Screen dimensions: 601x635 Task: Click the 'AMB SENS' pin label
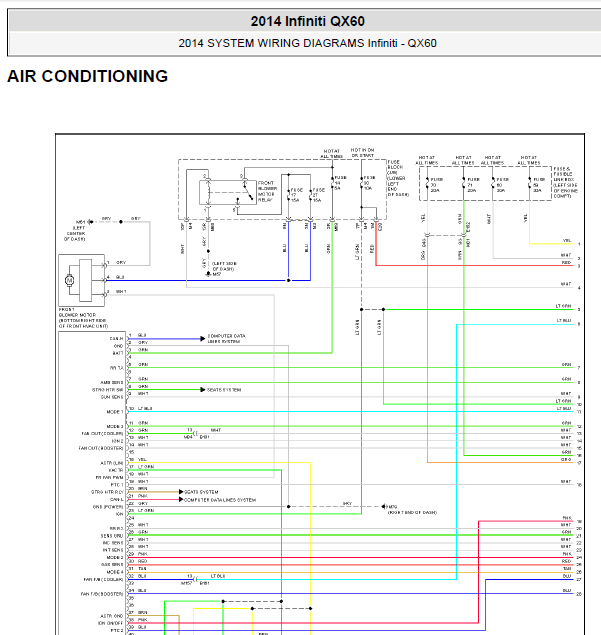112,382
